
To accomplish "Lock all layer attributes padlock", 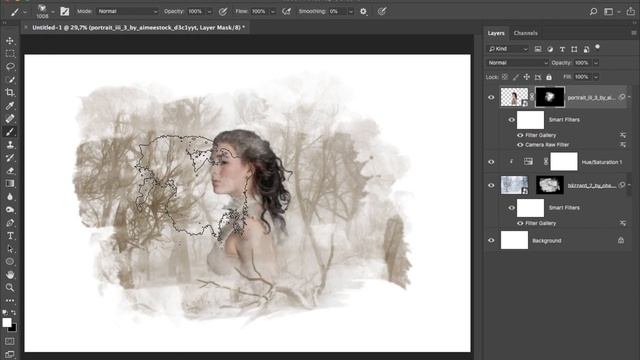I will 549,77.
